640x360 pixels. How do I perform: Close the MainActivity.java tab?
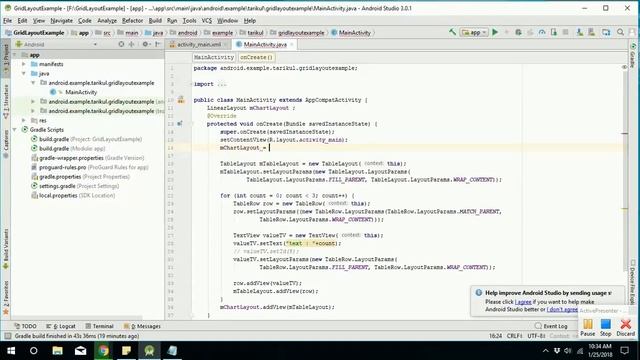[292, 44]
